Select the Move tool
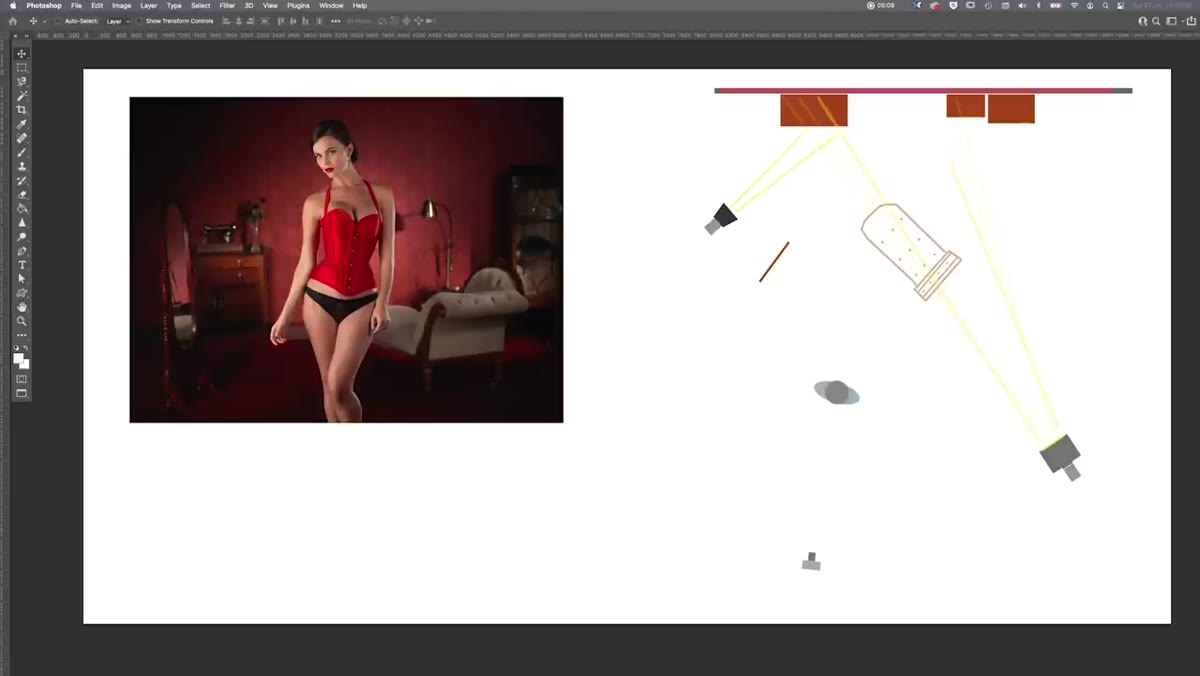The height and width of the screenshot is (676, 1200). [x=21, y=54]
